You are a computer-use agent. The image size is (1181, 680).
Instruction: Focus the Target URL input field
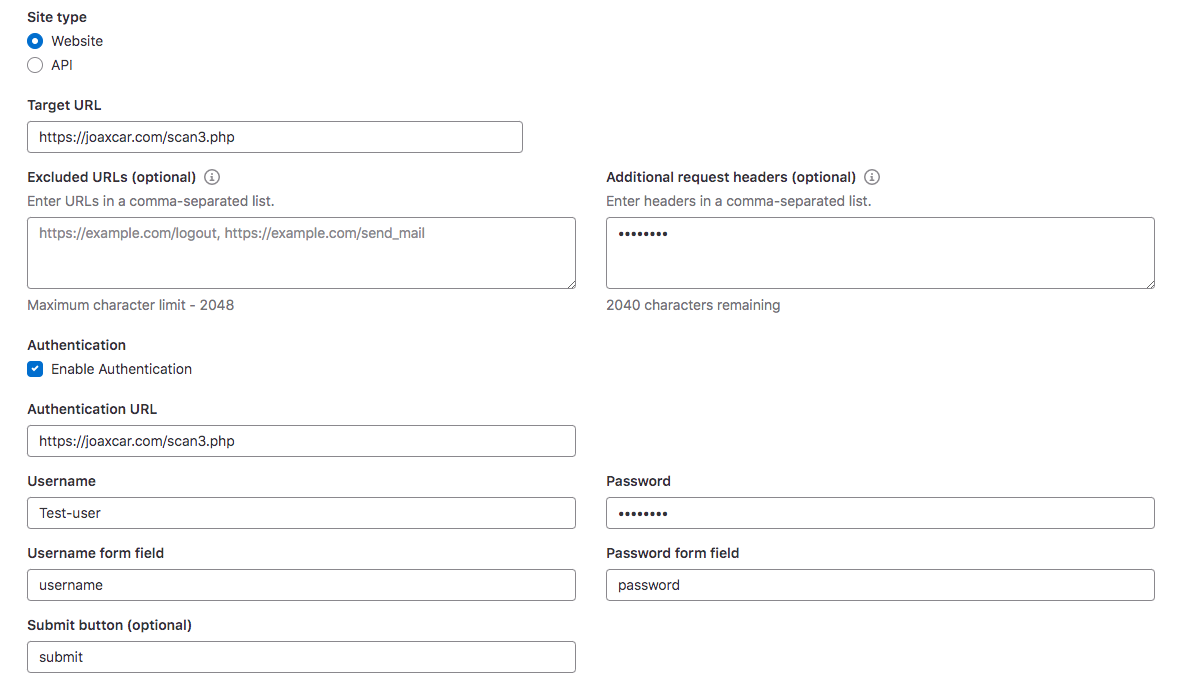tap(275, 137)
